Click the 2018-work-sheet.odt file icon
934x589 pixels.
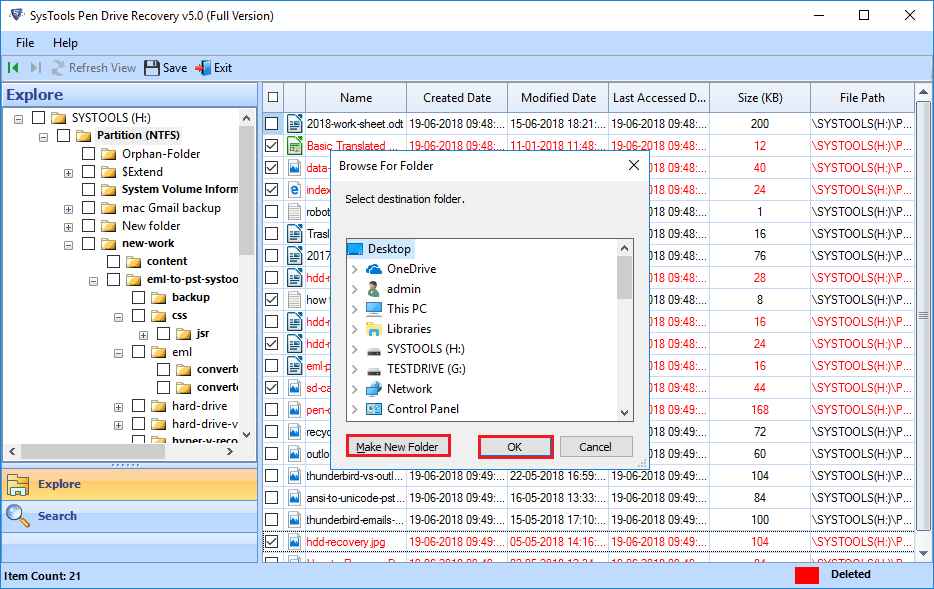click(x=294, y=124)
